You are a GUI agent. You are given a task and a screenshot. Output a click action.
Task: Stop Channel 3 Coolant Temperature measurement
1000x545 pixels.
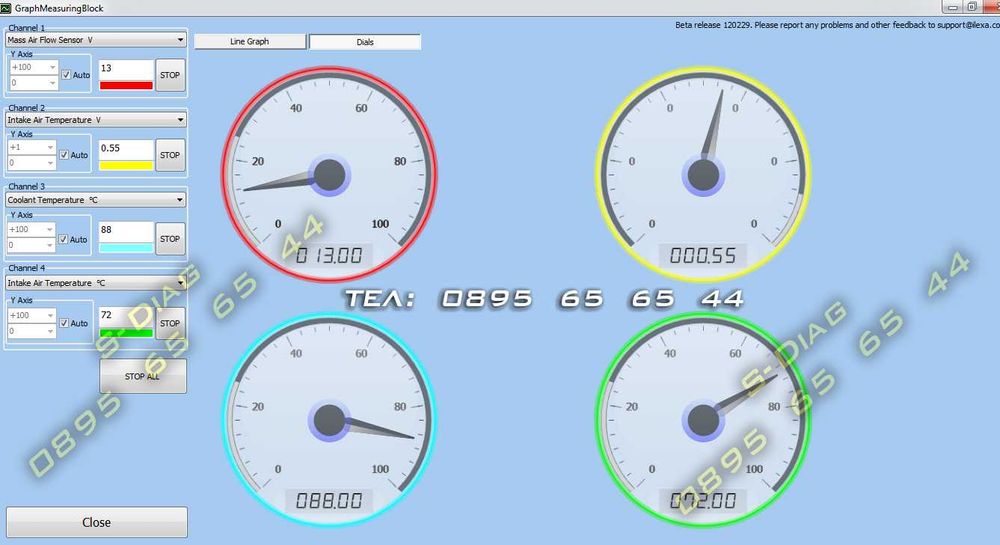[170, 239]
